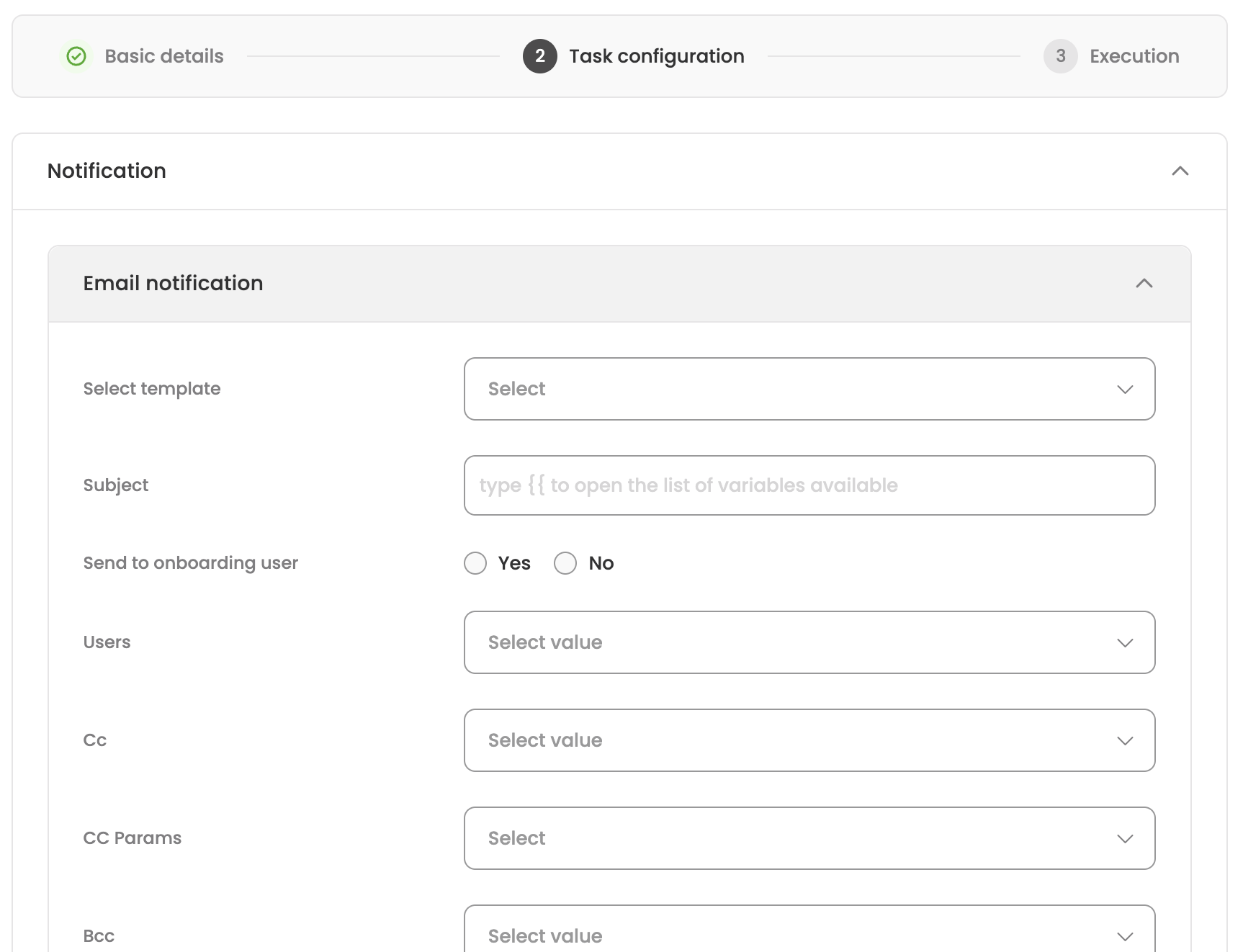Collapse the Email notification panel
Screen dimensions: 1243x952
[1144, 284]
